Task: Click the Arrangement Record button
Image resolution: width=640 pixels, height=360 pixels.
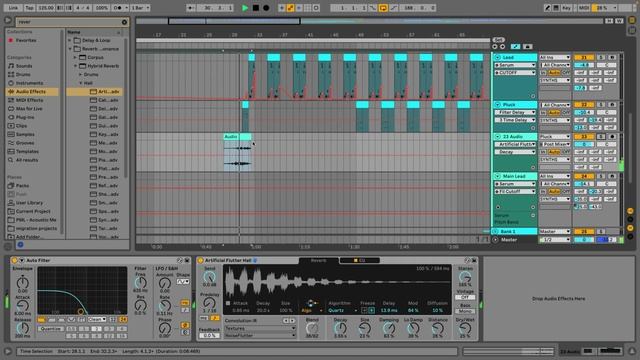Action: [266, 8]
